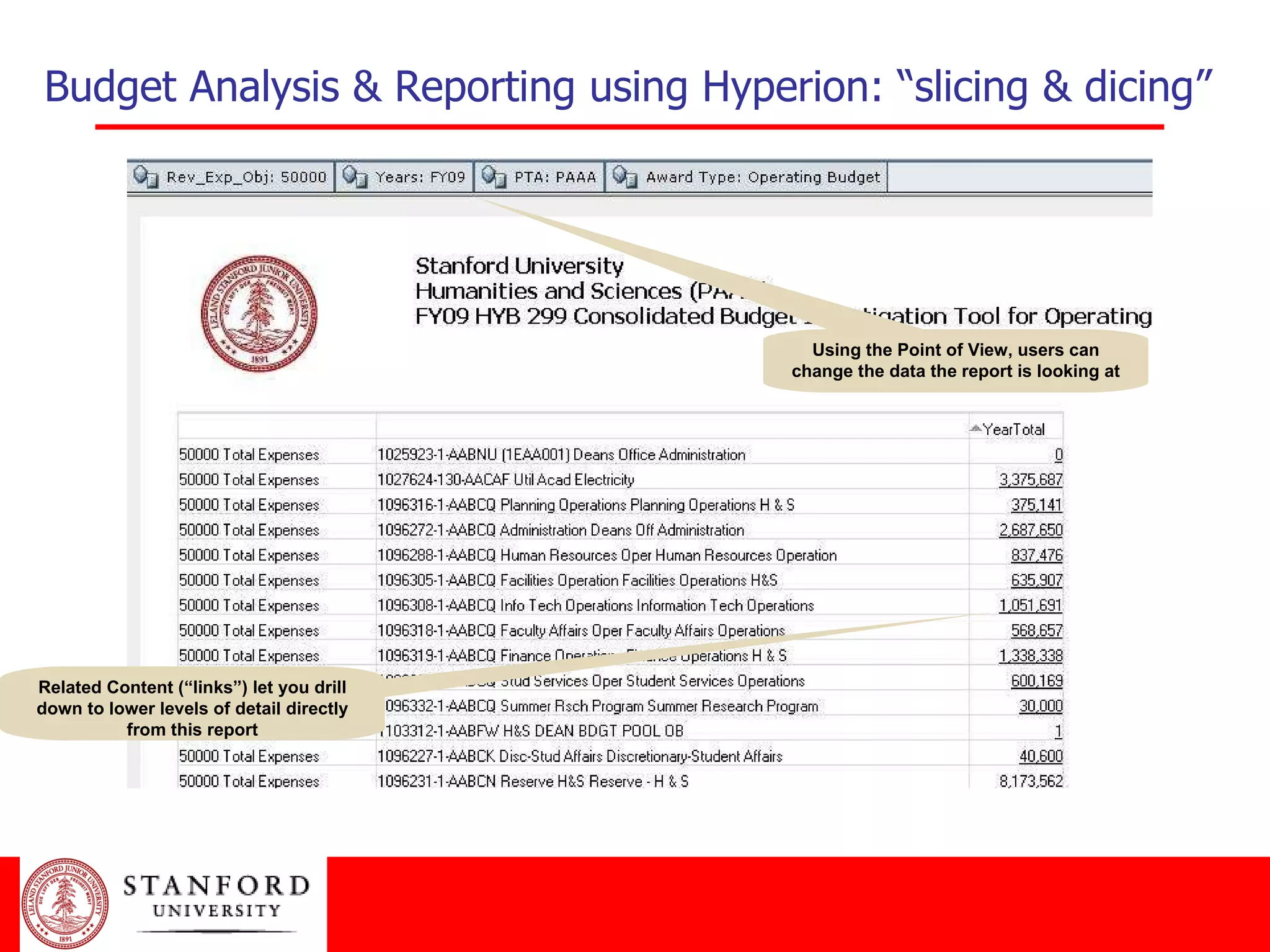Viewport: 1270px width, 952px height.
Task: Select the Summer Research Program row
Action: (598, 706)
